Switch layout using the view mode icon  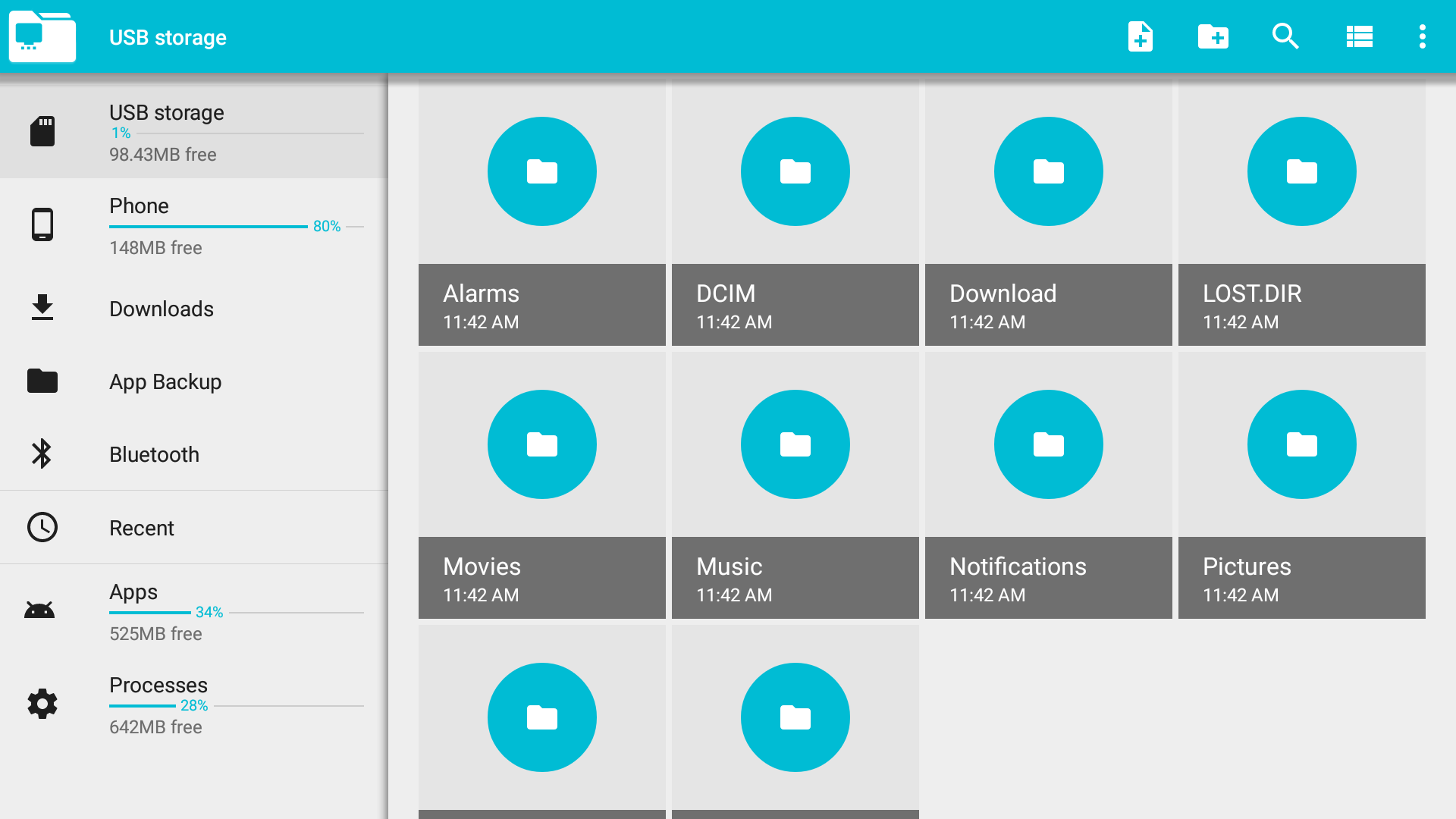pos(1358,36)
